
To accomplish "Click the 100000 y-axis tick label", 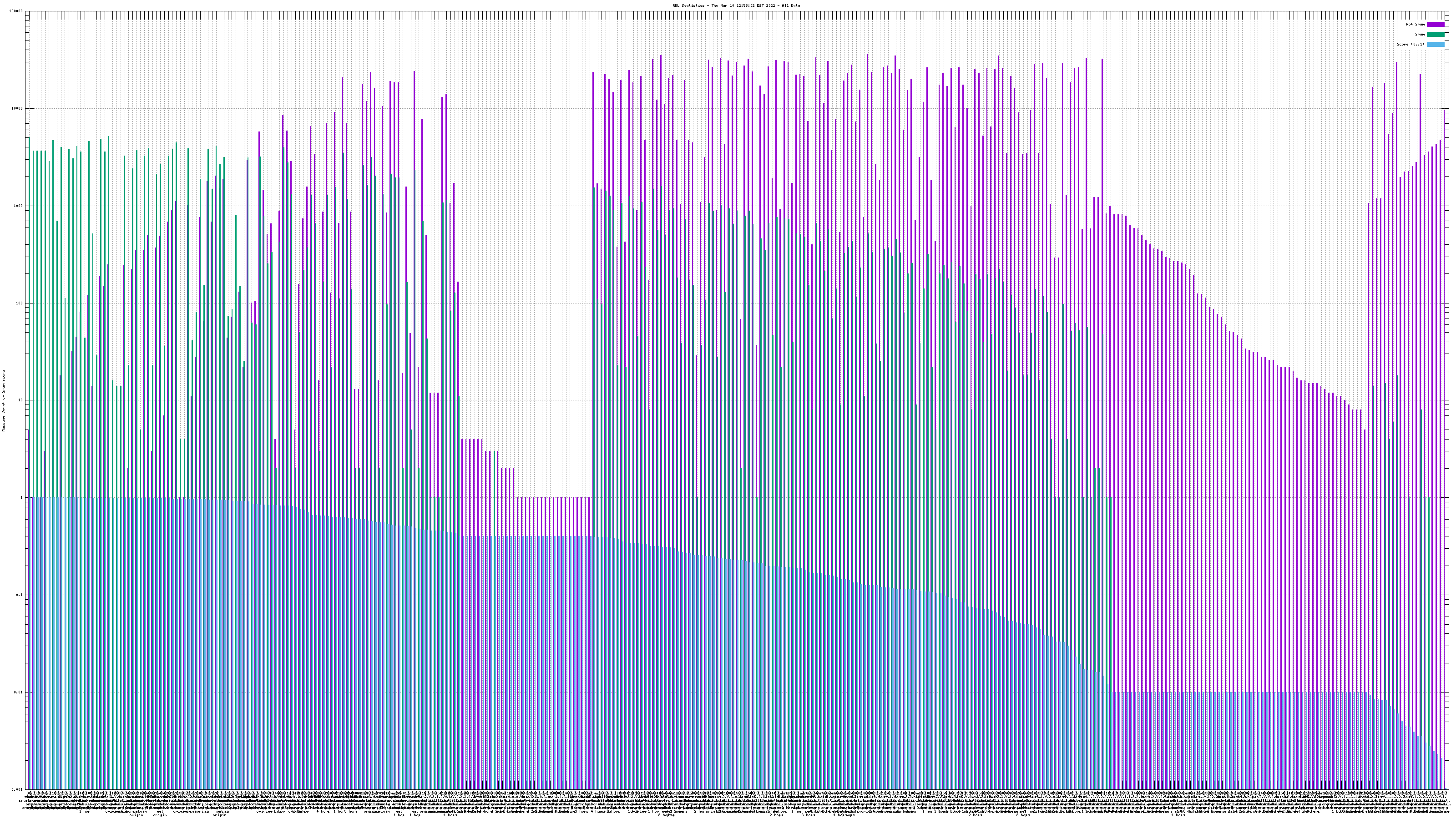I will pos(17,11).
